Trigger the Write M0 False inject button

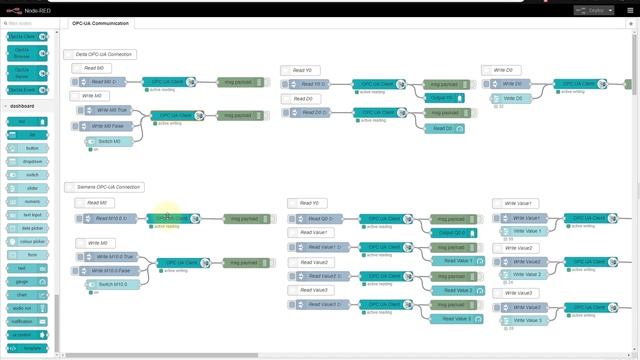coord(75,126)
